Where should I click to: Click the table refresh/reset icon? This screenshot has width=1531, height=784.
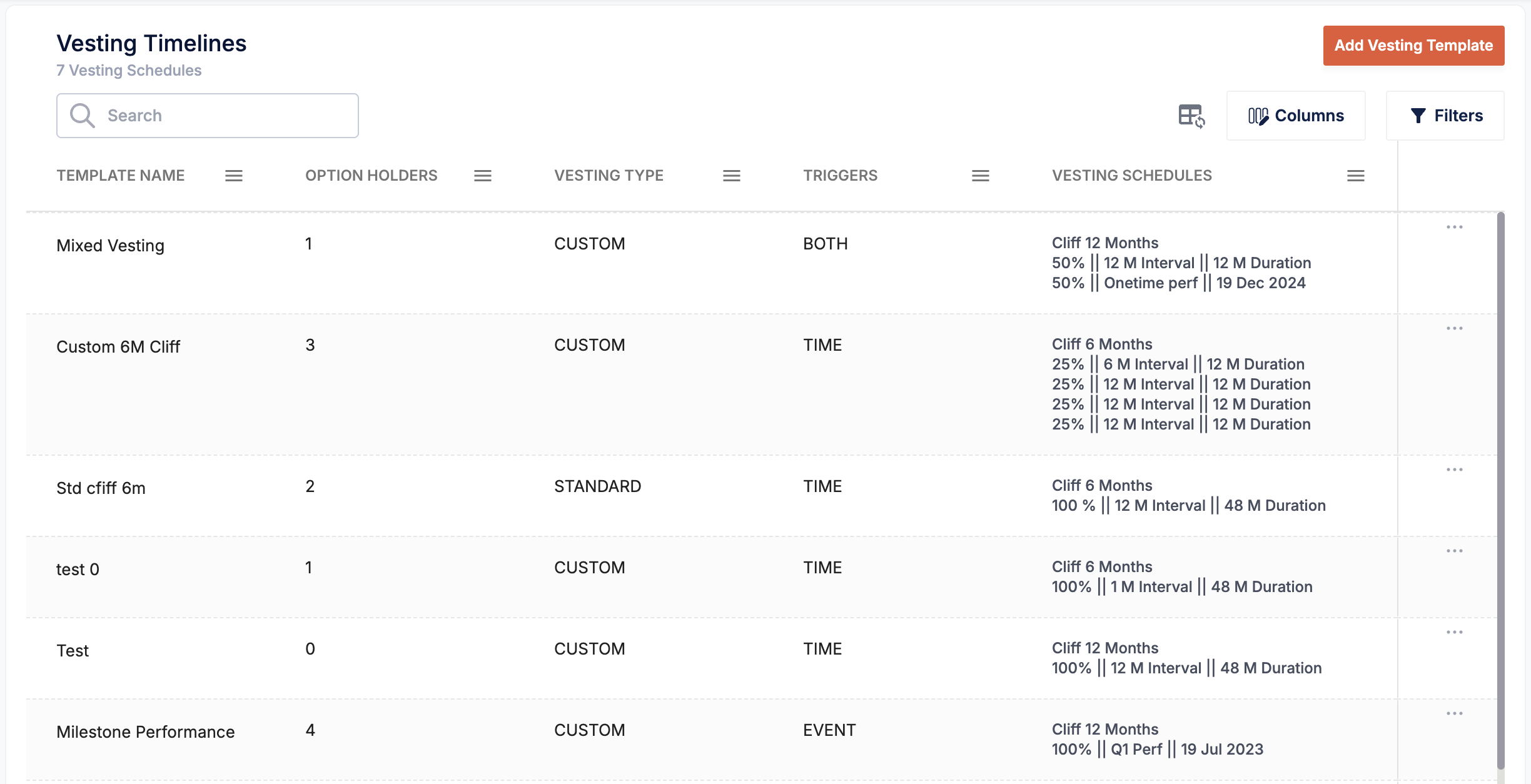coord(1191,116)
